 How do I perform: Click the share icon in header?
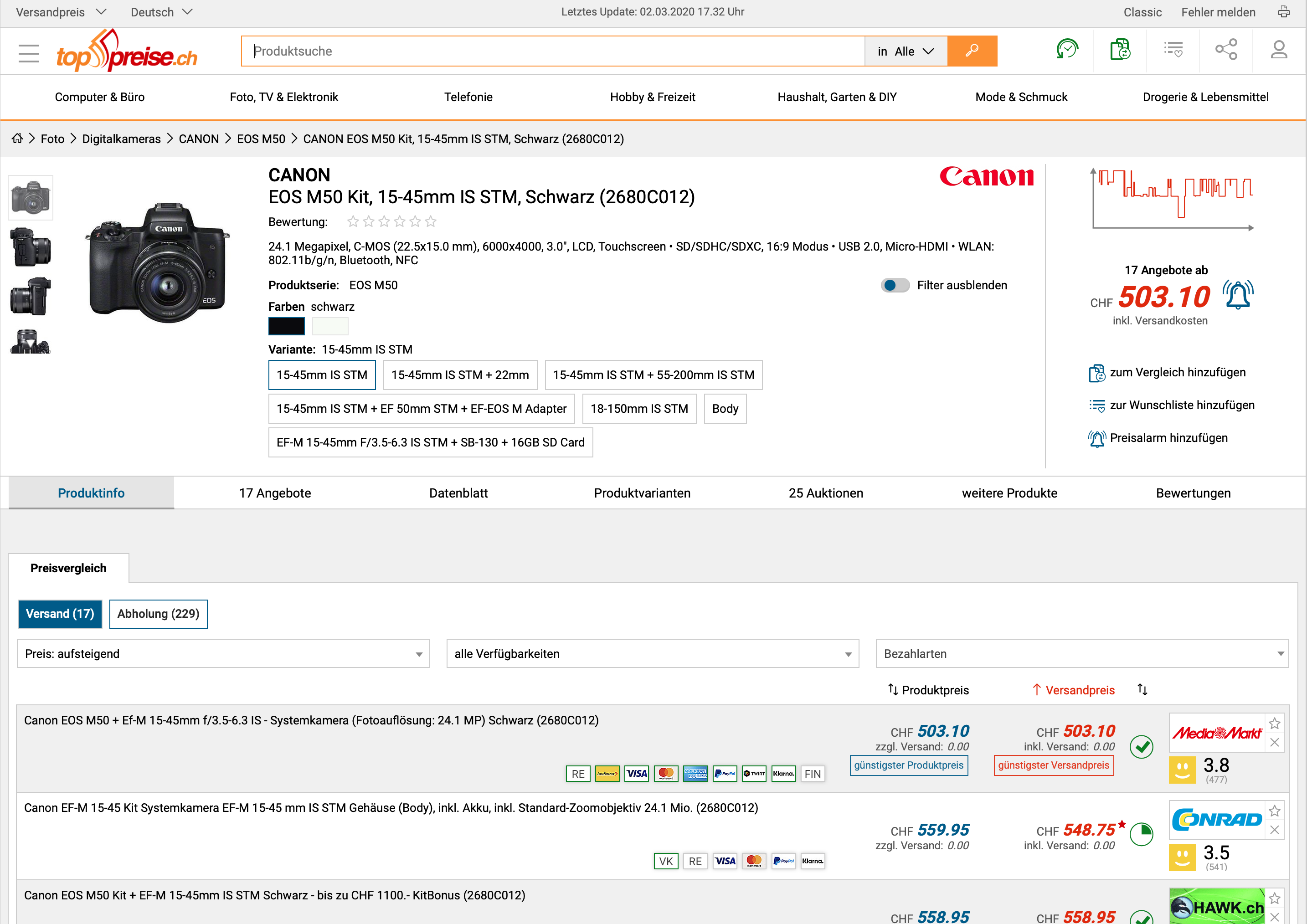1225,50
